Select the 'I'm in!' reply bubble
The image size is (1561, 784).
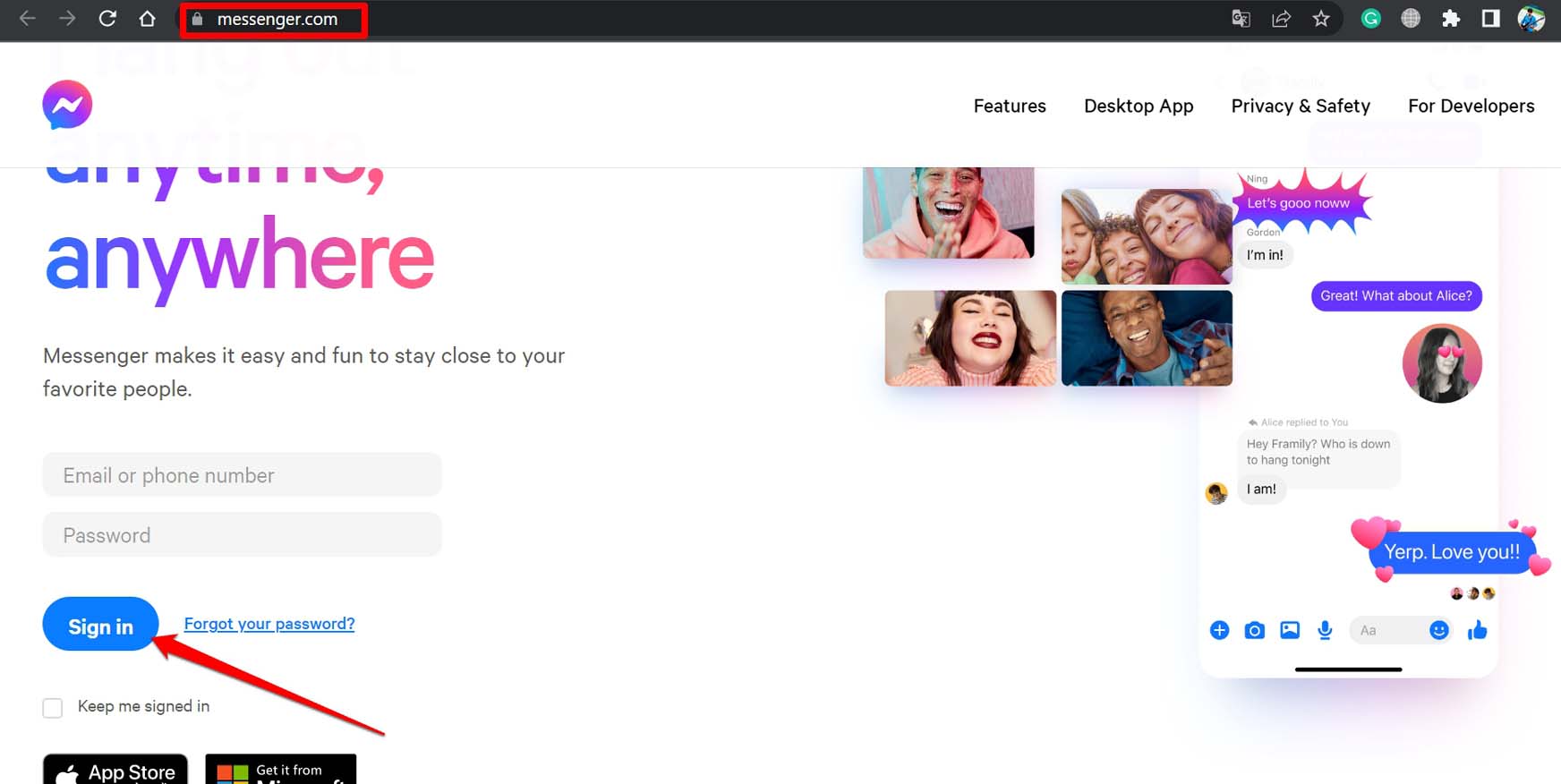[x=1265, y=255]
